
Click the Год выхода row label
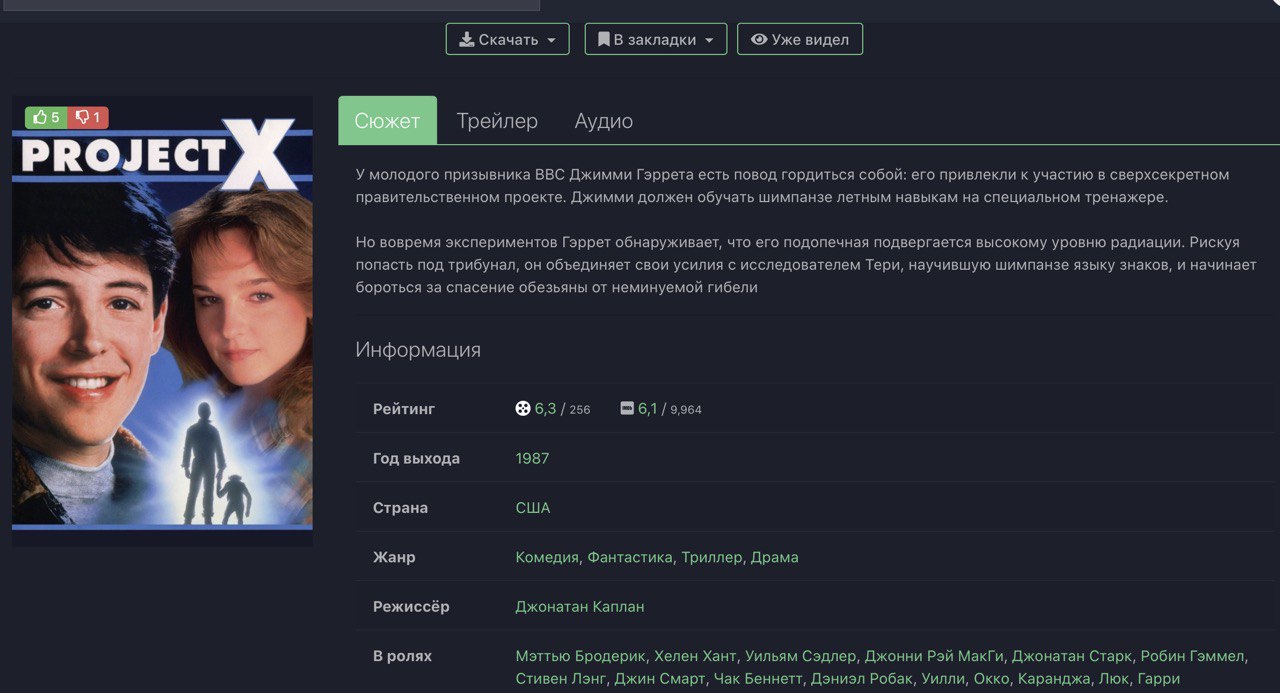click(x=416, y=458)
